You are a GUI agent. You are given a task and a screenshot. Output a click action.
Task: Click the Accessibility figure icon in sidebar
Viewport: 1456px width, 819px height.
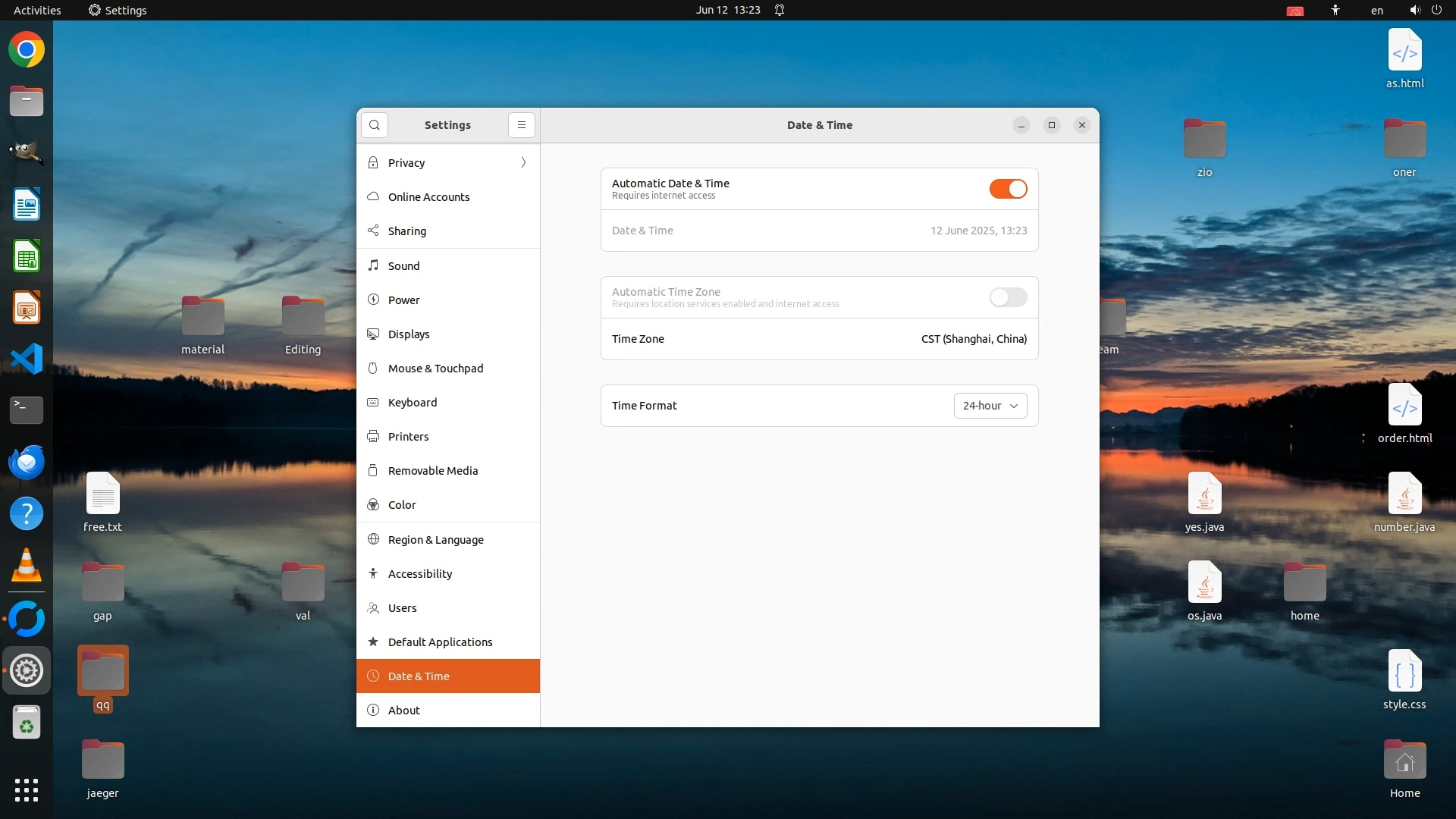coord(373,573)
